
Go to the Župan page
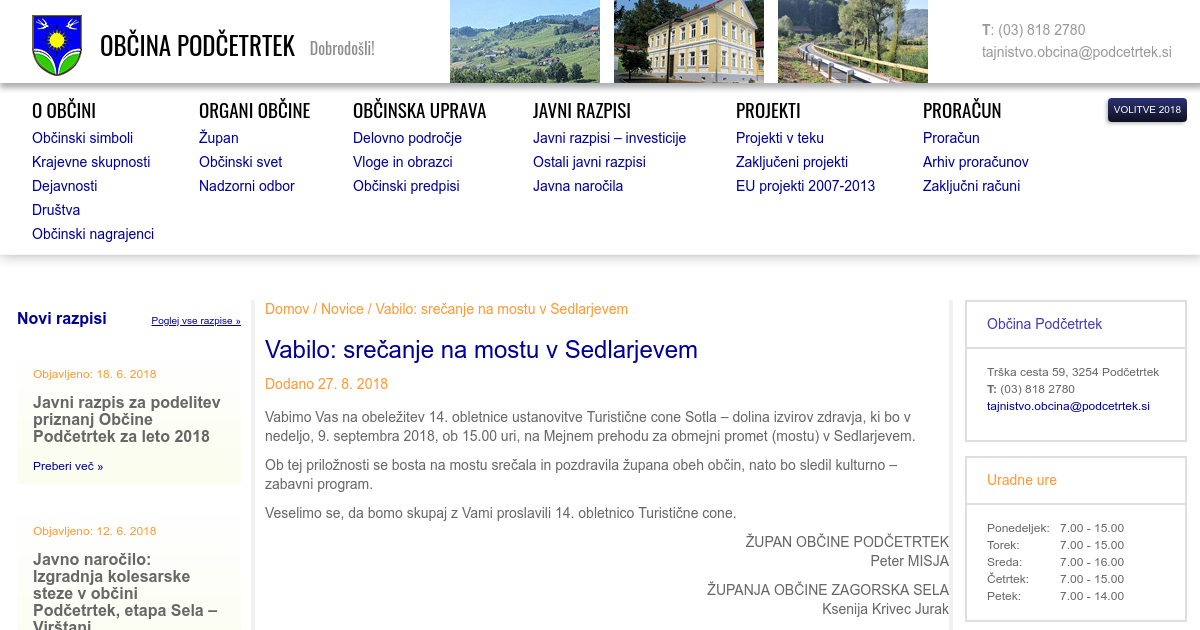point(218,138)
